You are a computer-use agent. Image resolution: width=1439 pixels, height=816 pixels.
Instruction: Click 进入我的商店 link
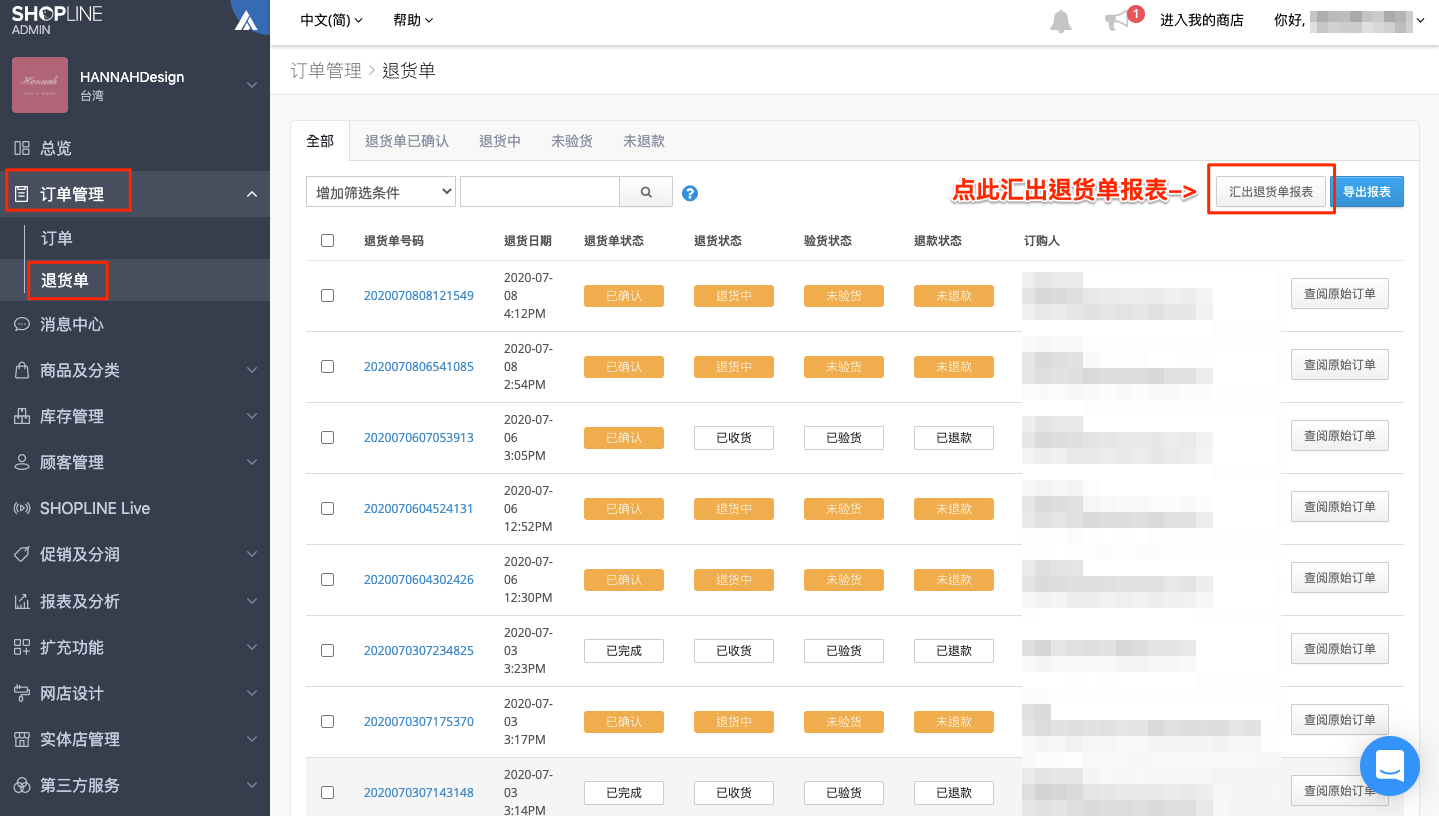(x=1202, y=20)
